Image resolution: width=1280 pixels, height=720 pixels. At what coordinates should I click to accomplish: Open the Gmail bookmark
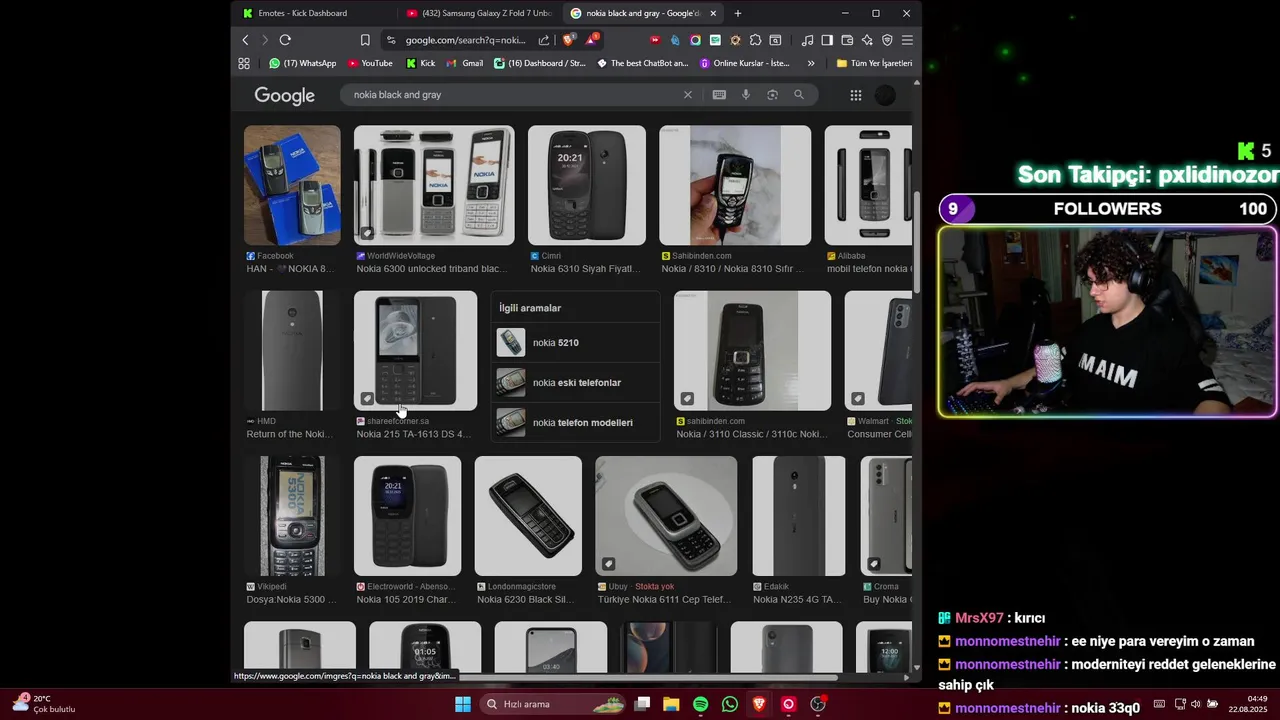pyautogui.click(x=465, y=63)
